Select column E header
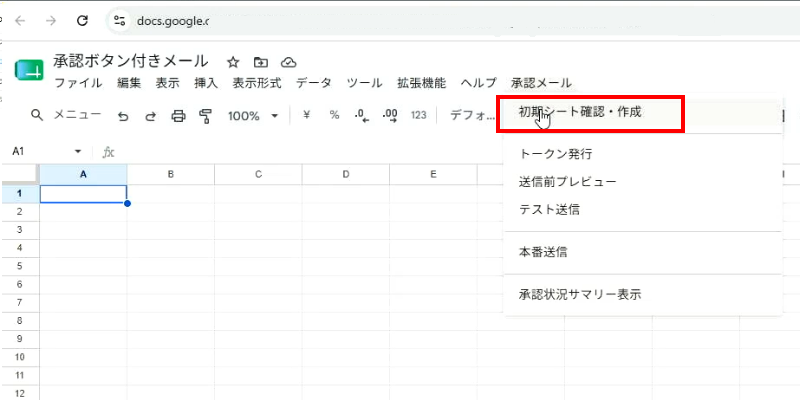 click(x=433, y=174)
